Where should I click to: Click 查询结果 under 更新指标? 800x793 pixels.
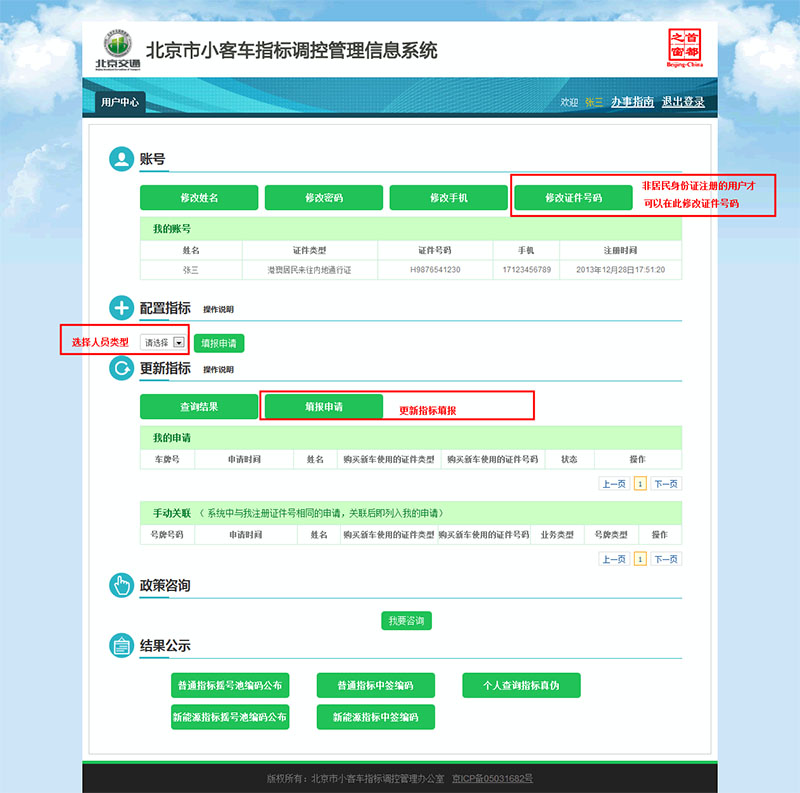click(198, 406)
